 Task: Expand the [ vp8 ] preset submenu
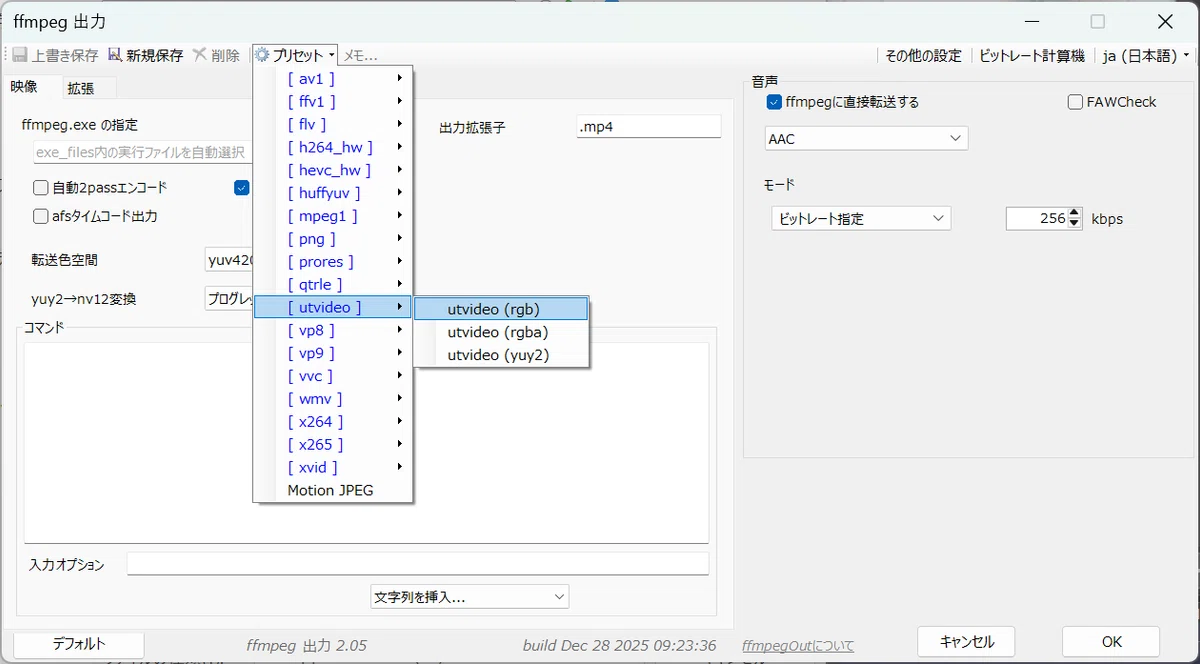pyautogui.click(x=333, y=330)
